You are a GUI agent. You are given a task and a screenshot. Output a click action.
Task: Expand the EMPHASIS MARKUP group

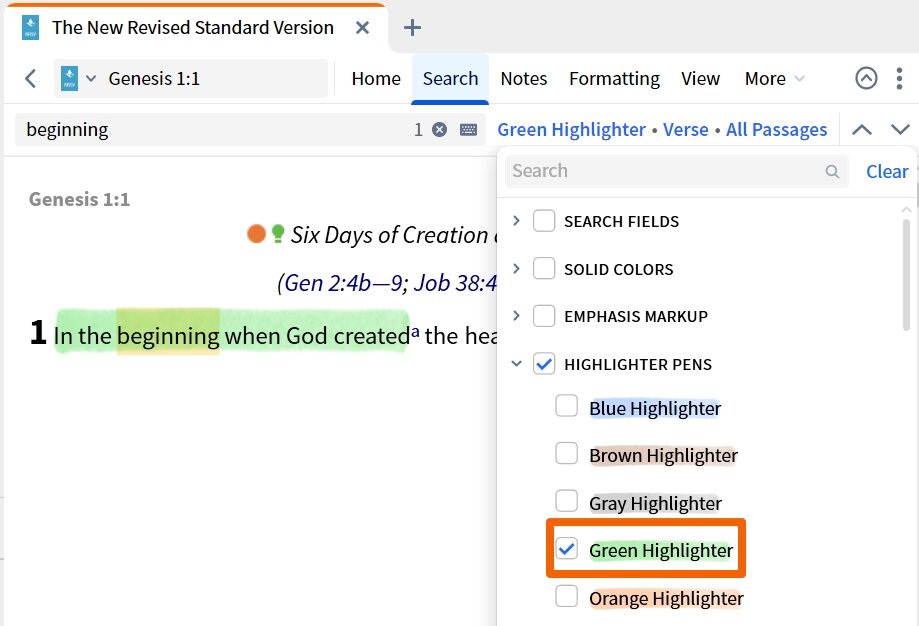coord(516,316)
